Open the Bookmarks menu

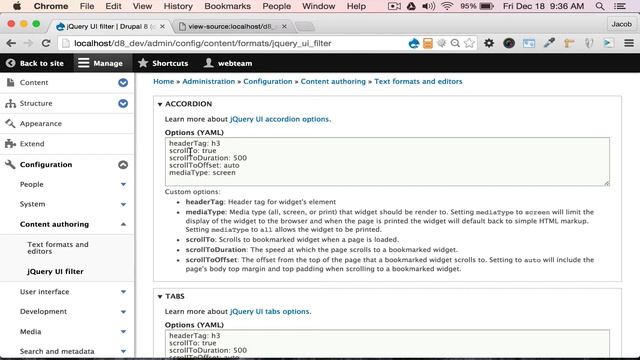[x=227, y=6]
